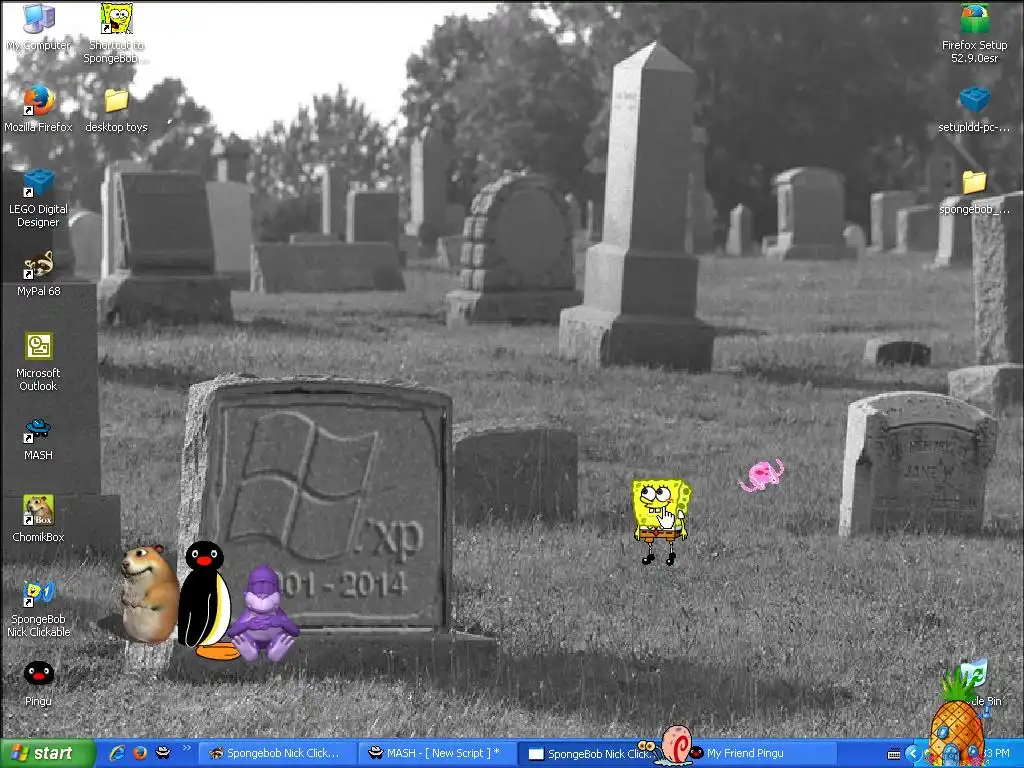Launch the Microsoft Outlook desktop icon
The image size is (1024, 768).
[x=39, y=362]
